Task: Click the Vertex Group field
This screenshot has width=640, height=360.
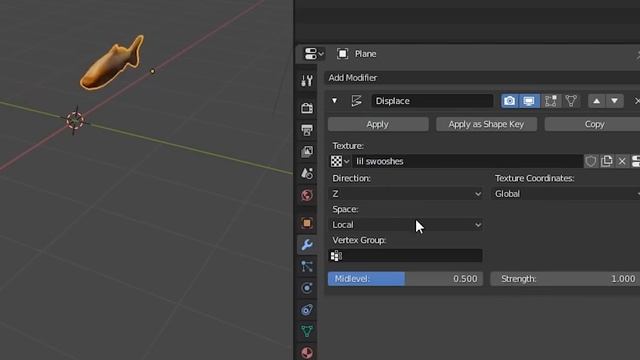Action: (406, 256)
